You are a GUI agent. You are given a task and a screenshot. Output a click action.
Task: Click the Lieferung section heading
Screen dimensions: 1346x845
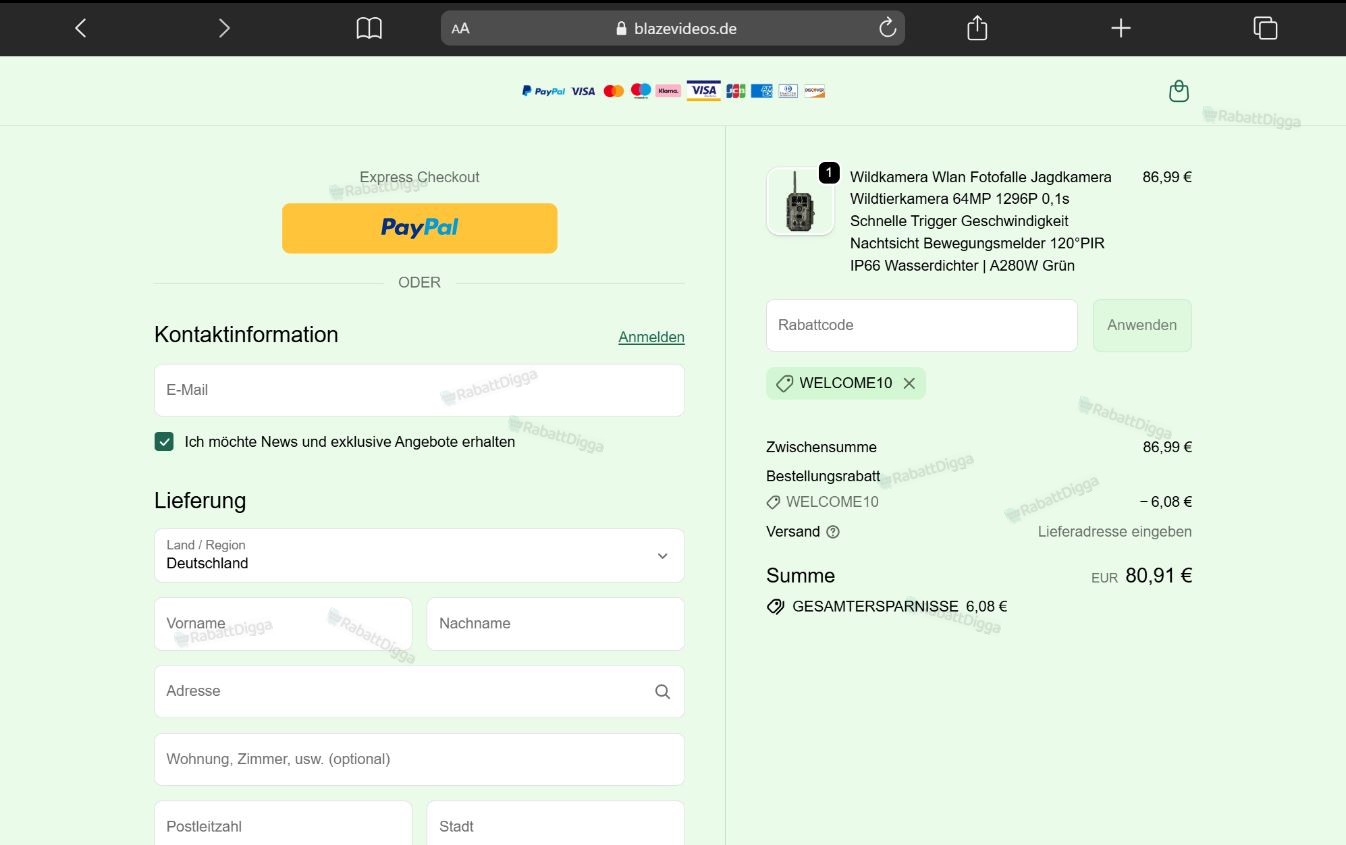(x=200, y=501)
